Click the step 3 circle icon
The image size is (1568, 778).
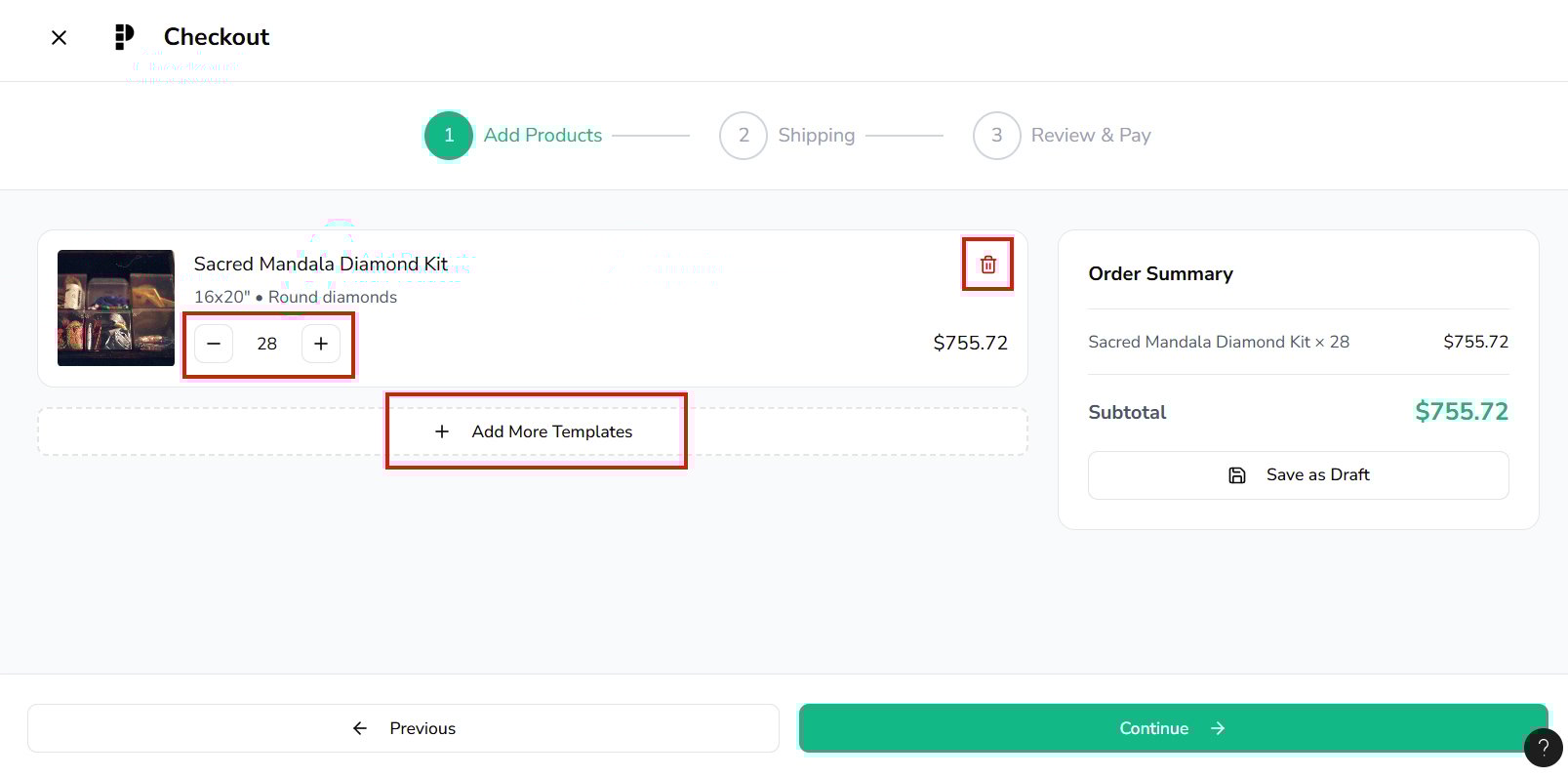(996, 136)
